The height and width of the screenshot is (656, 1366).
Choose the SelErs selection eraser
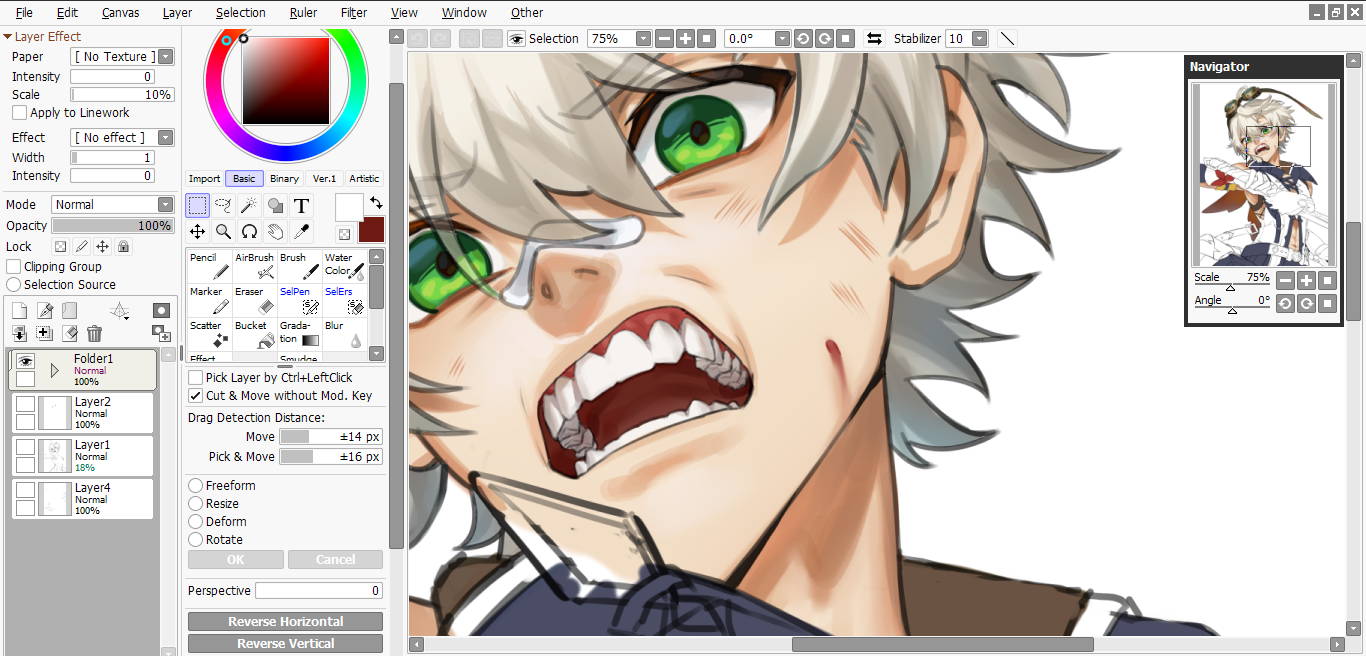344,299
